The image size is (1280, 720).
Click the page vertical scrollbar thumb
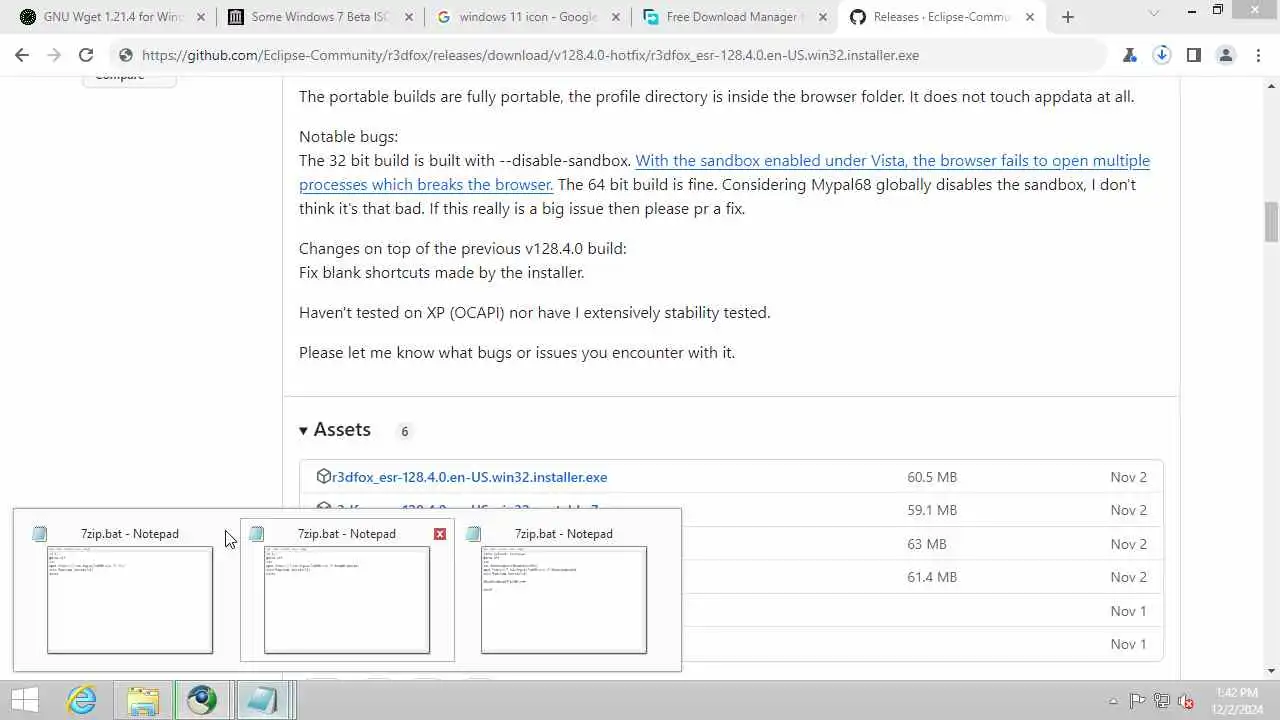point(1271,222)
